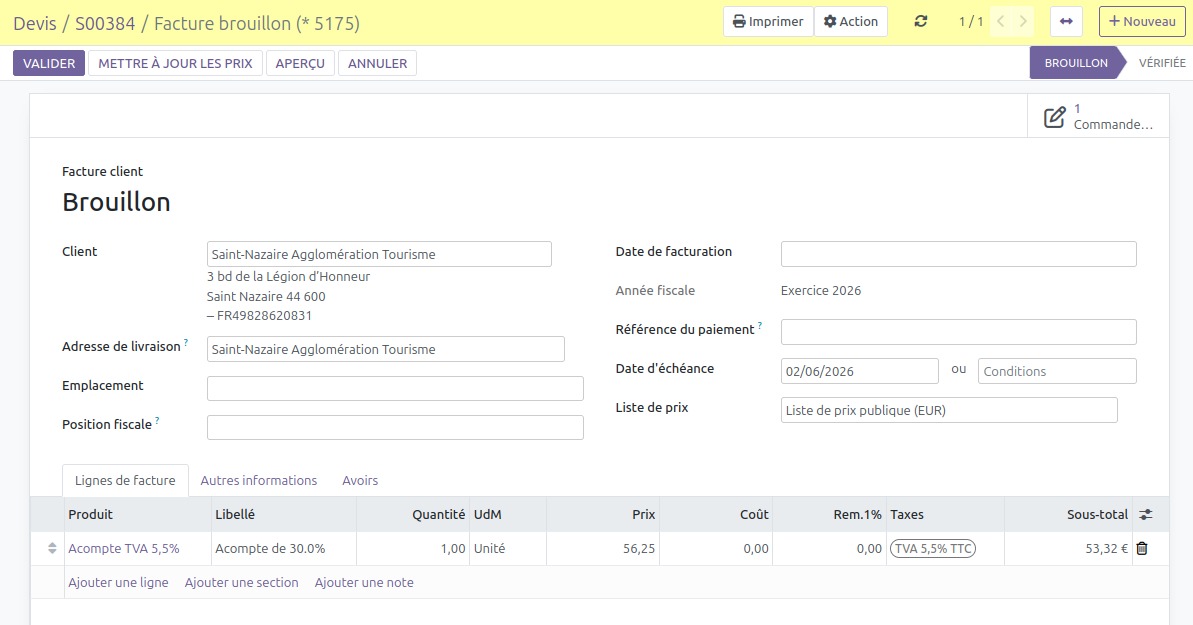Open Client field dropdown
Image resolution: width=1193 pixels, height=625 pixels.
tap(379, 254)
